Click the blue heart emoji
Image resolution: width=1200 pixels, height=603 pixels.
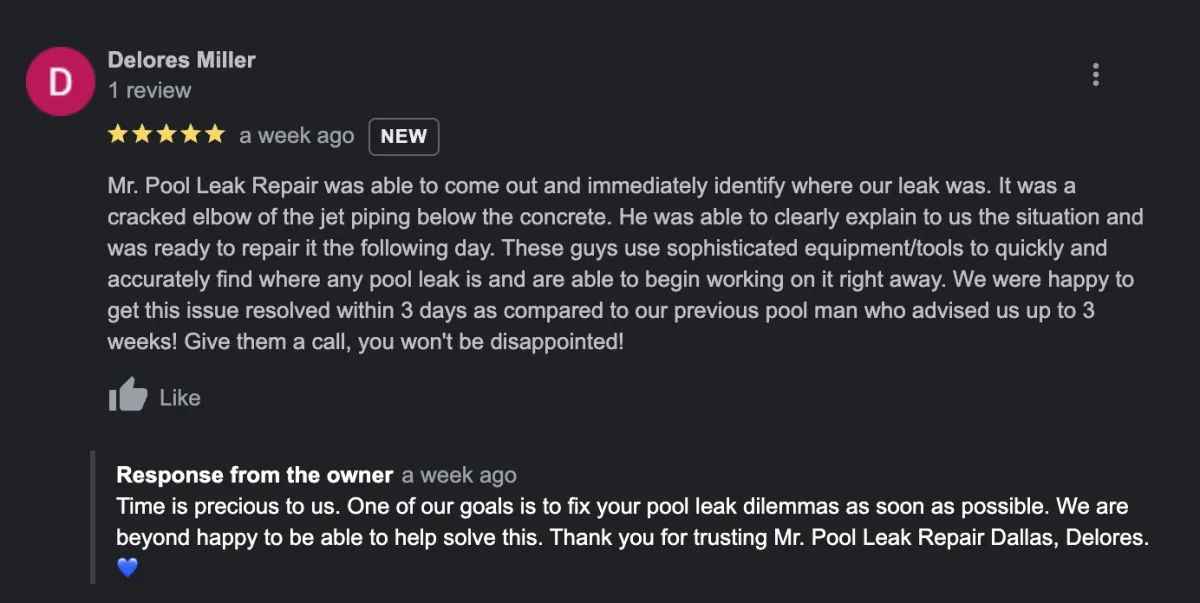[127, 568]
